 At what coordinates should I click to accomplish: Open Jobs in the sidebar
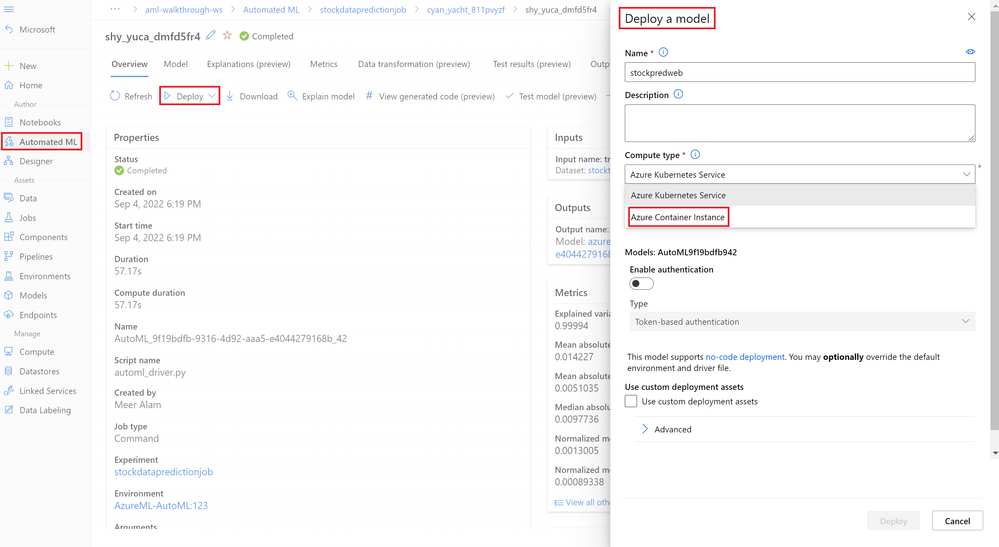click(27, 217)
